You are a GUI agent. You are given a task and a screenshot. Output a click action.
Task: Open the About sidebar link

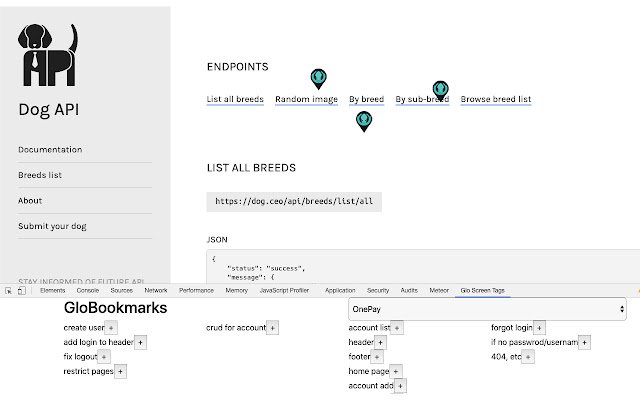pyautogui.click(x=30, y=201)
